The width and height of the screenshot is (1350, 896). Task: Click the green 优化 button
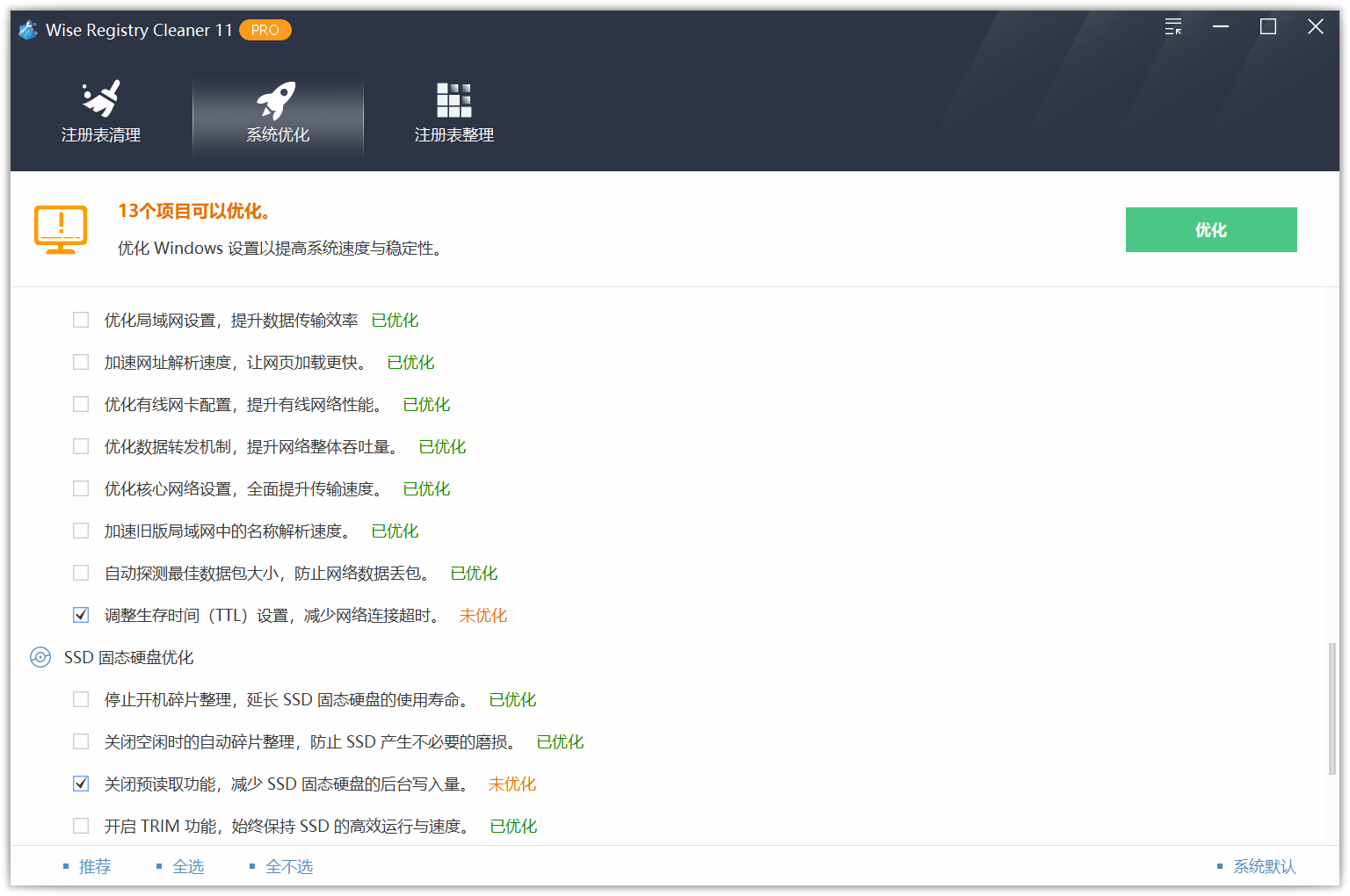(x=1211, y=229)
